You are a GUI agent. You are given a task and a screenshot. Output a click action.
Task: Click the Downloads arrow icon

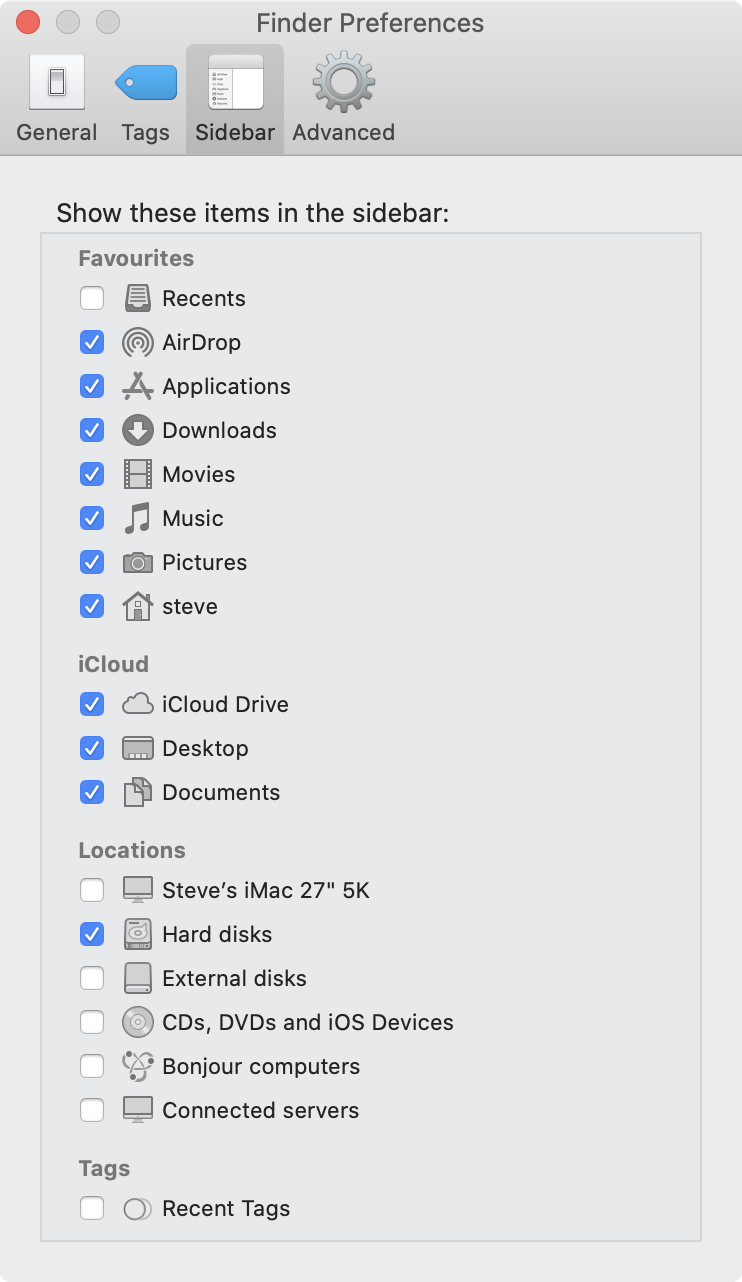(x=137, y=431)
